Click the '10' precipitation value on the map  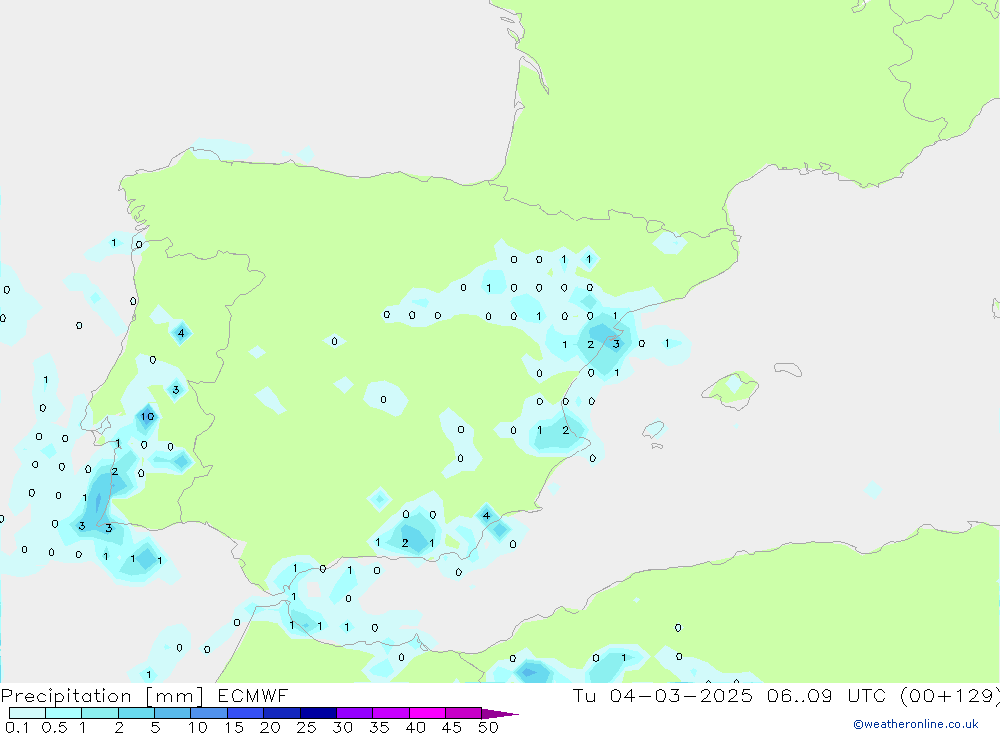pos(147,417)
